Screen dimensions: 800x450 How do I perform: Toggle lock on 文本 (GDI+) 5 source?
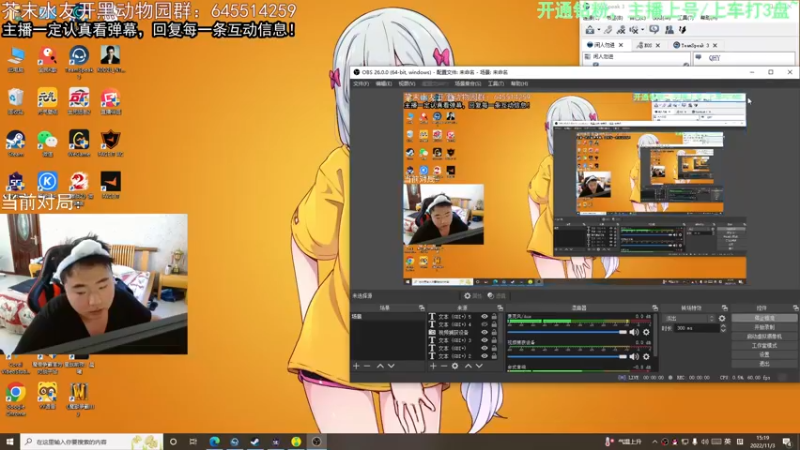[494, 316]
